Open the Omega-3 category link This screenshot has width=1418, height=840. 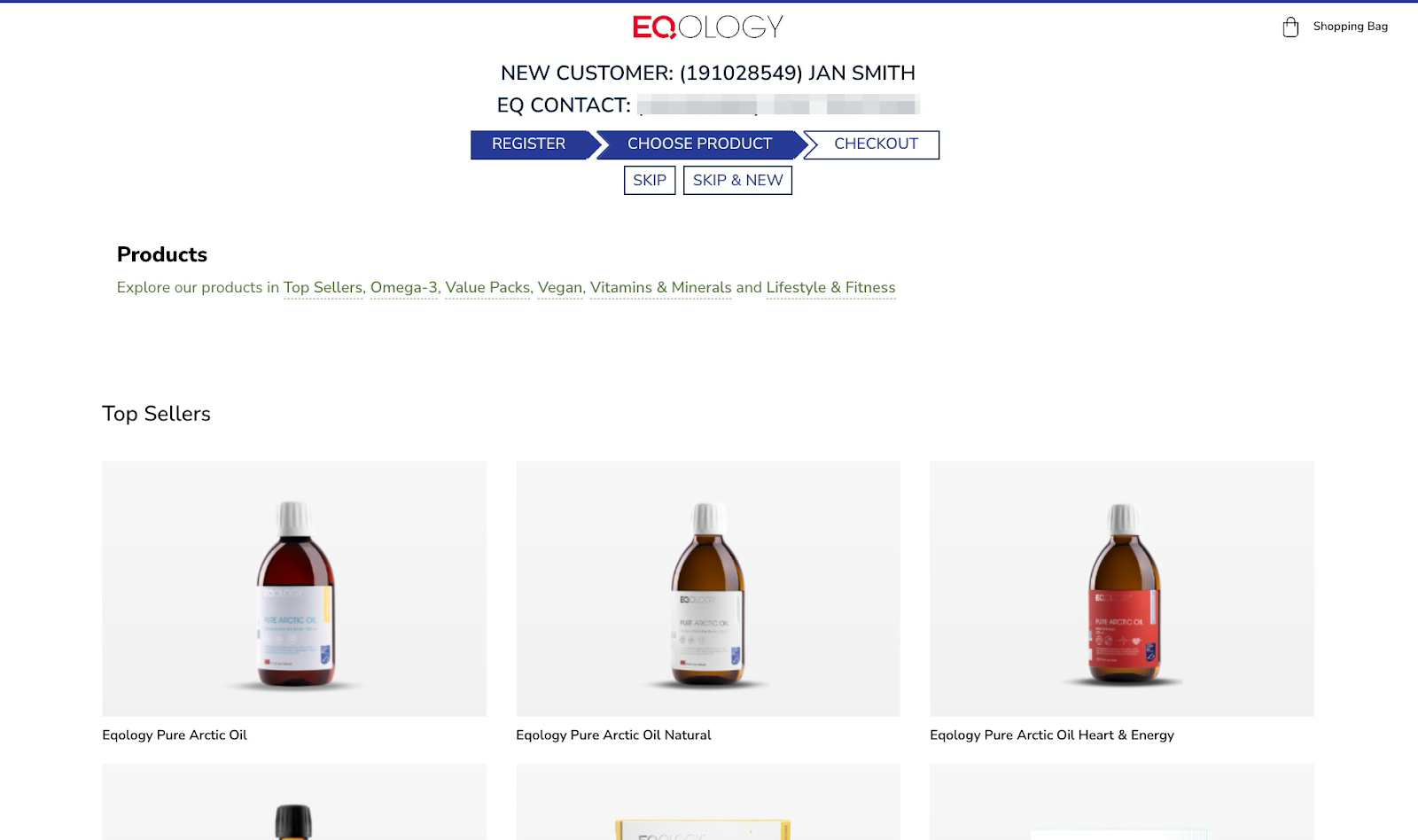point(404,287)
